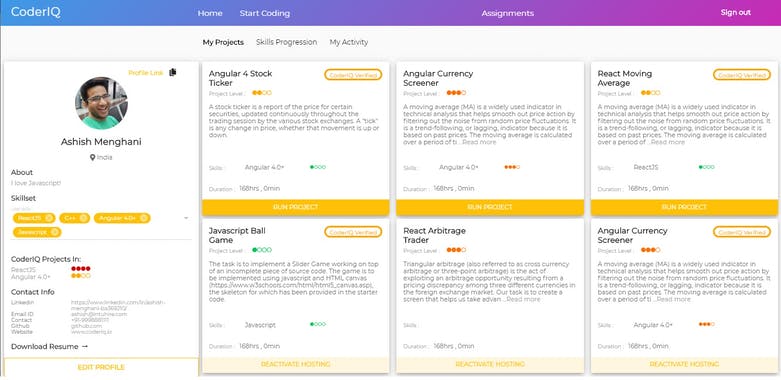Screen dimensions: 781x380
Task: Open the Angular 4 Stock Ticker title
Action: tap(241, 78)
